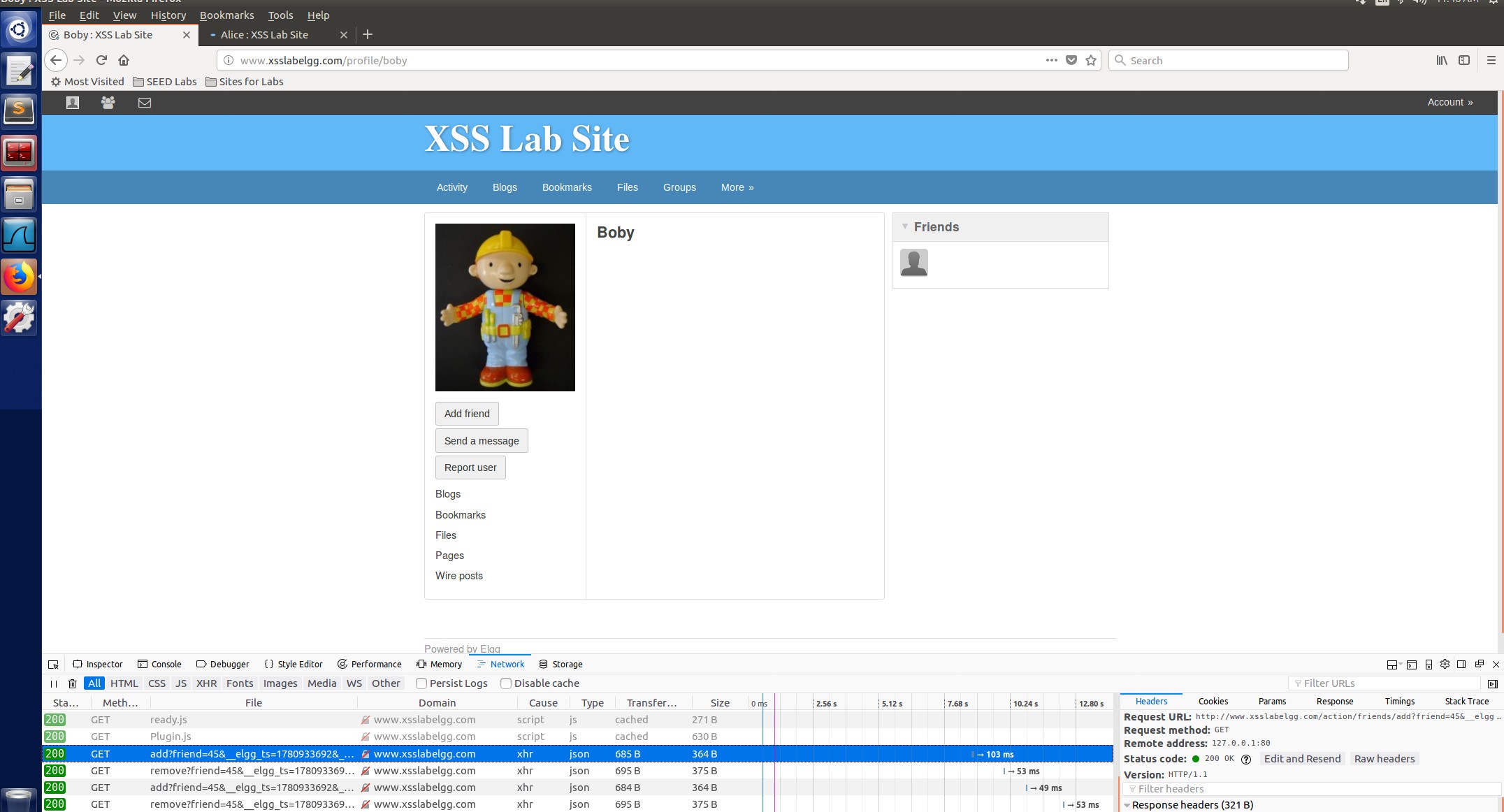Open Elgg profile icon in topbar
The width and height of the screenshot is (1504, 812).
[x=72, y=103]
